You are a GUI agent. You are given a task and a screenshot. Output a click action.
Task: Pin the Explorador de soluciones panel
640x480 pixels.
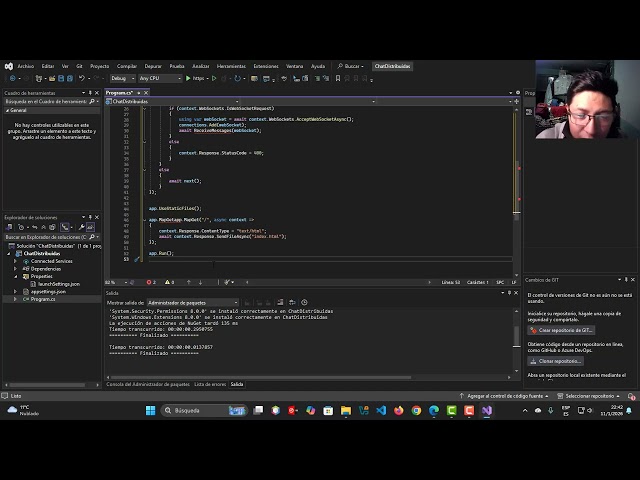tap(90, 217)
